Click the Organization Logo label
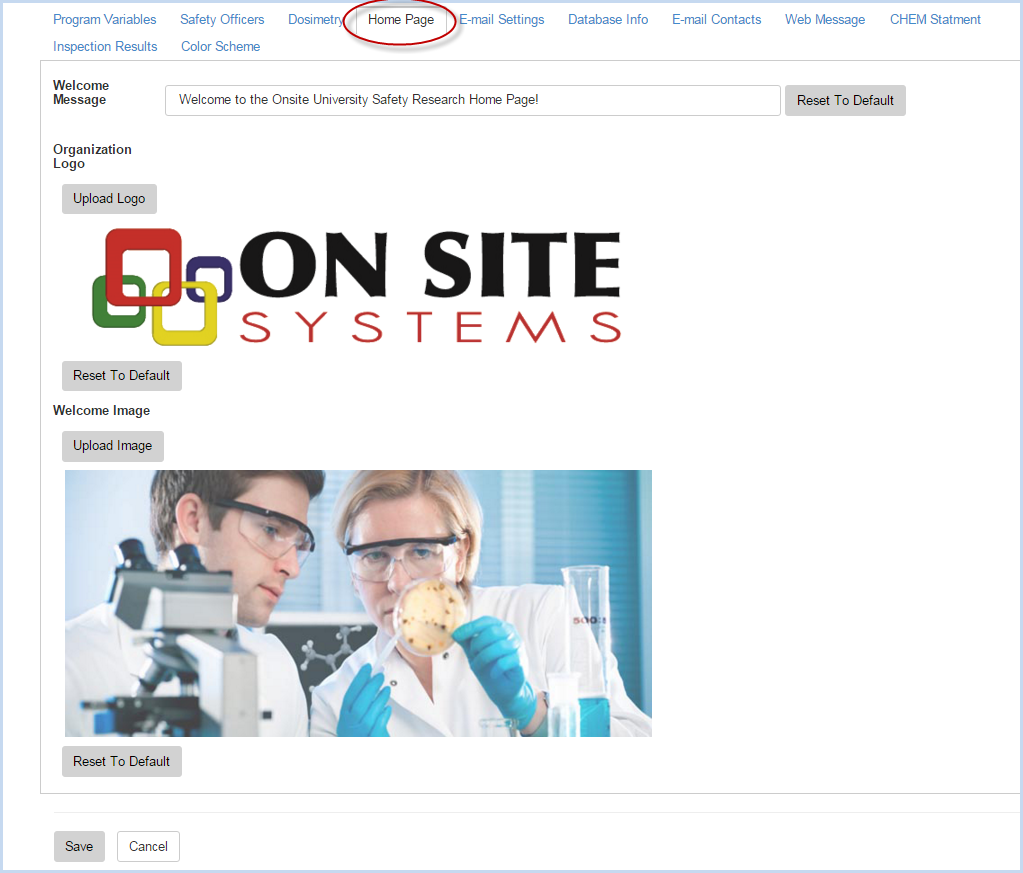 pos(92,157)
